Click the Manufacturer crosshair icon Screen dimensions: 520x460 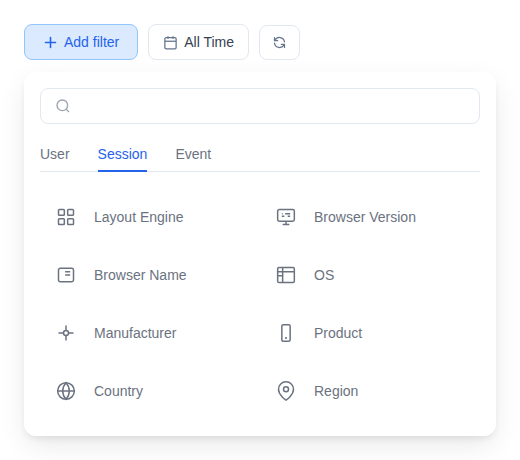66,333
